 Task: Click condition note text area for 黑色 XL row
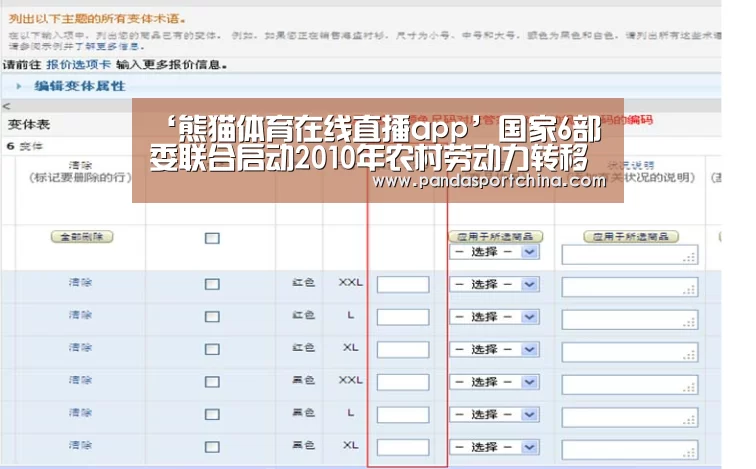point(630,450)
